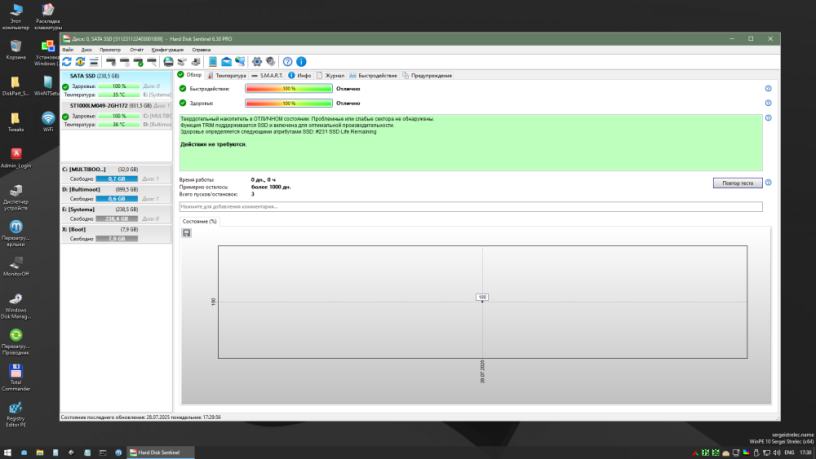Select the E: [Systema] partition

pyautogui.click(x=116, y=214)
